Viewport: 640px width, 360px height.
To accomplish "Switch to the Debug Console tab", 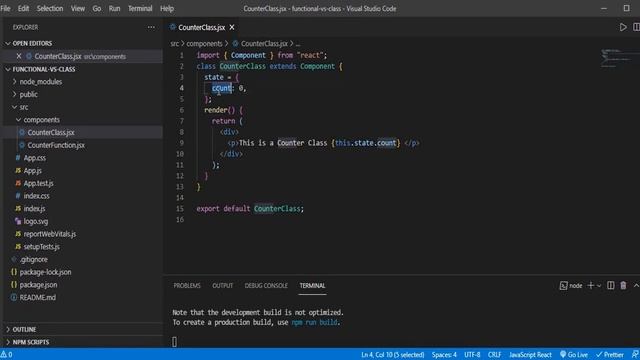I will click(266, 286).
